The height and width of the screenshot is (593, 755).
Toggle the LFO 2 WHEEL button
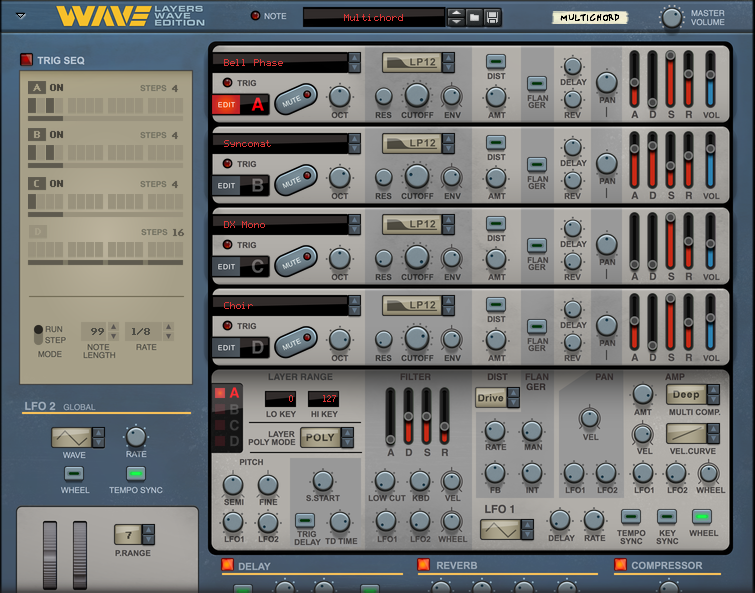74,474
